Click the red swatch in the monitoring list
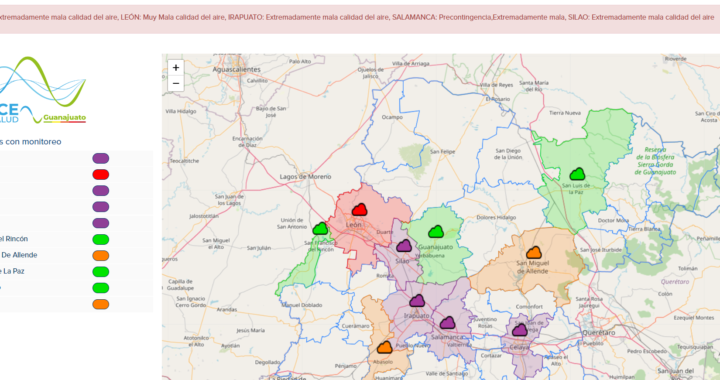 (x=101, y=174)
